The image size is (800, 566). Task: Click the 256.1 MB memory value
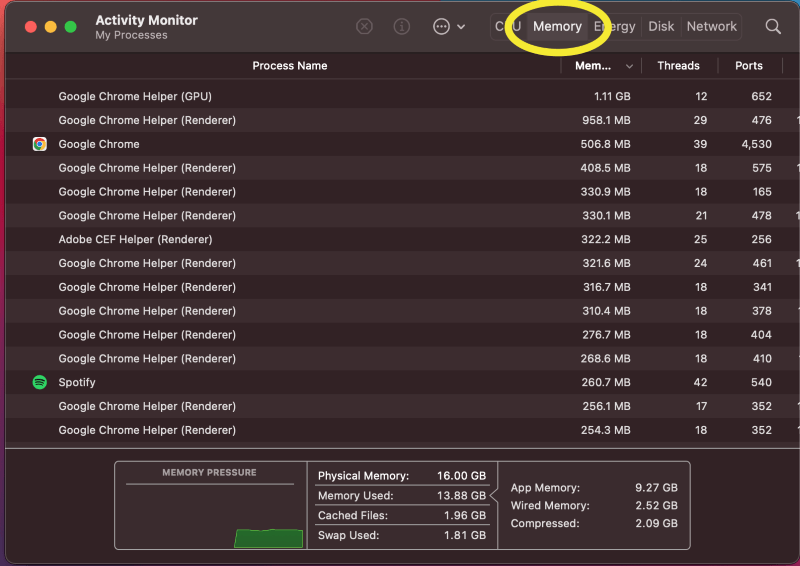pos(606,406)
